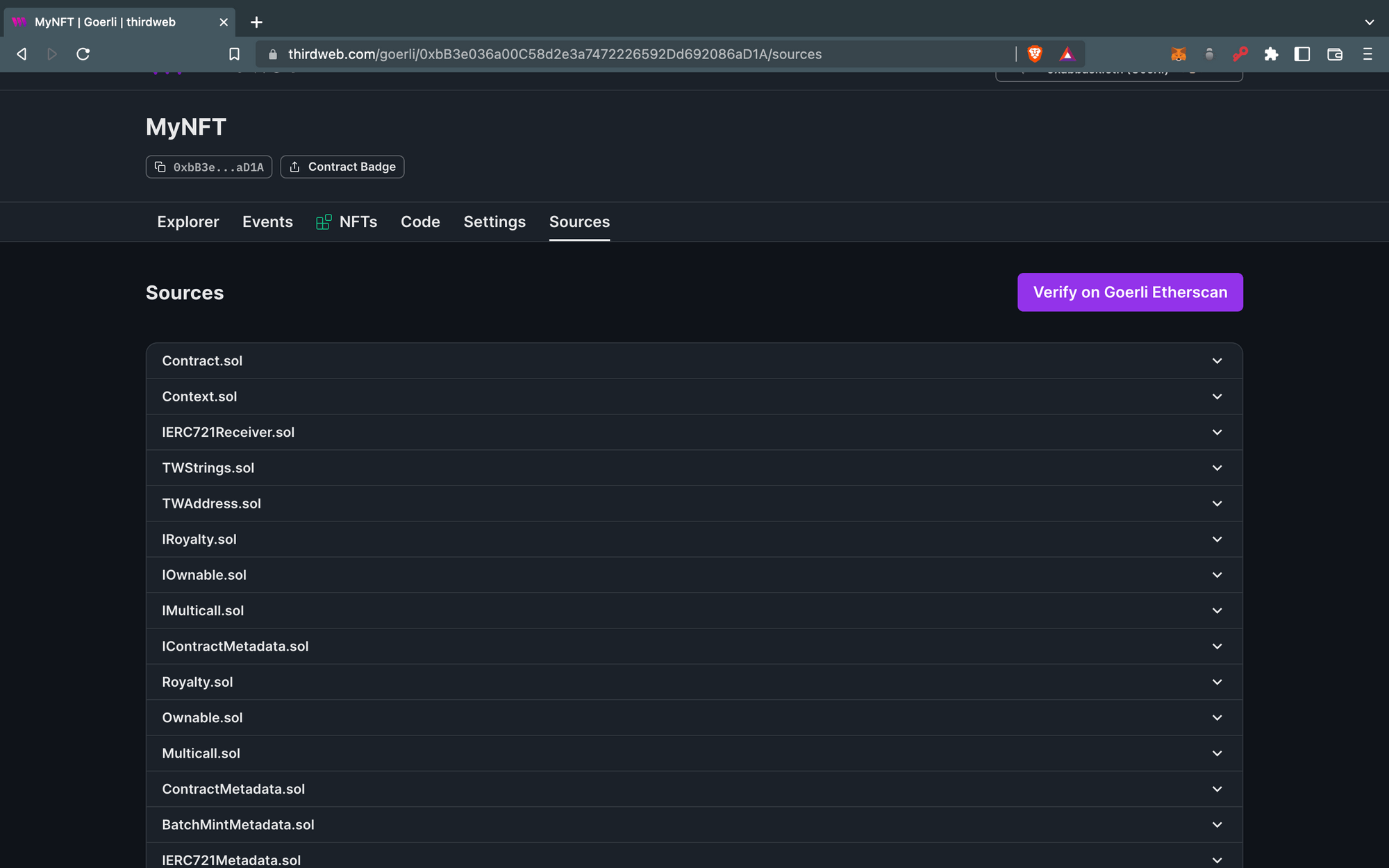Open the MetaMask extension
Viewport: 1389px width, 868px height.
1178,53
